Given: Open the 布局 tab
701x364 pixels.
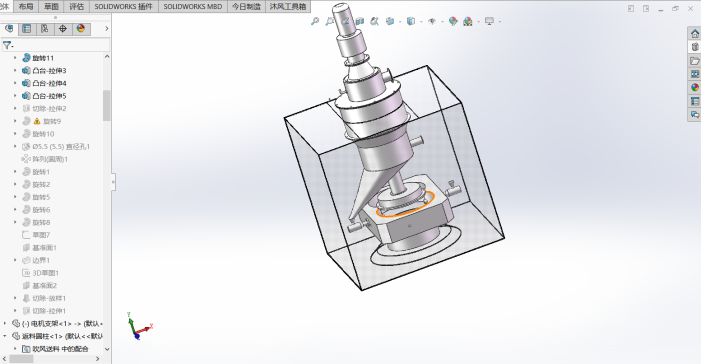Looking at the screenshot, I should click(x=26, y=6).
